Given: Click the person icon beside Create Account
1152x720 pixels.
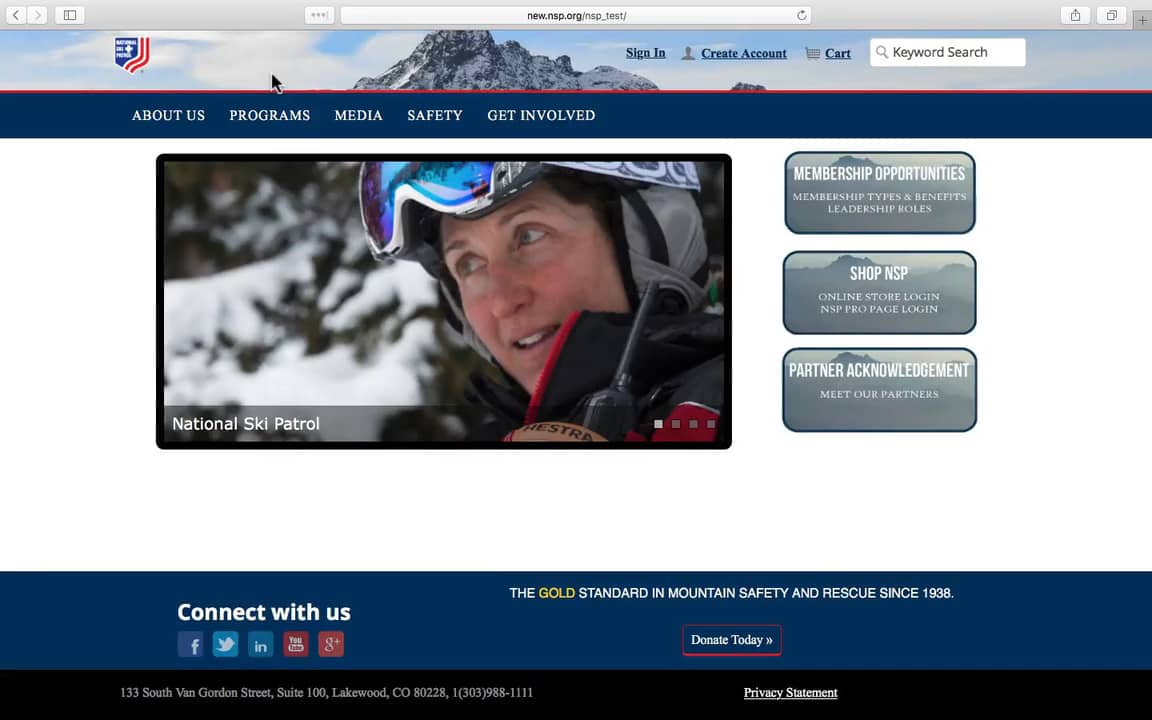Looking at the screenshot, I should click(688, 53).
